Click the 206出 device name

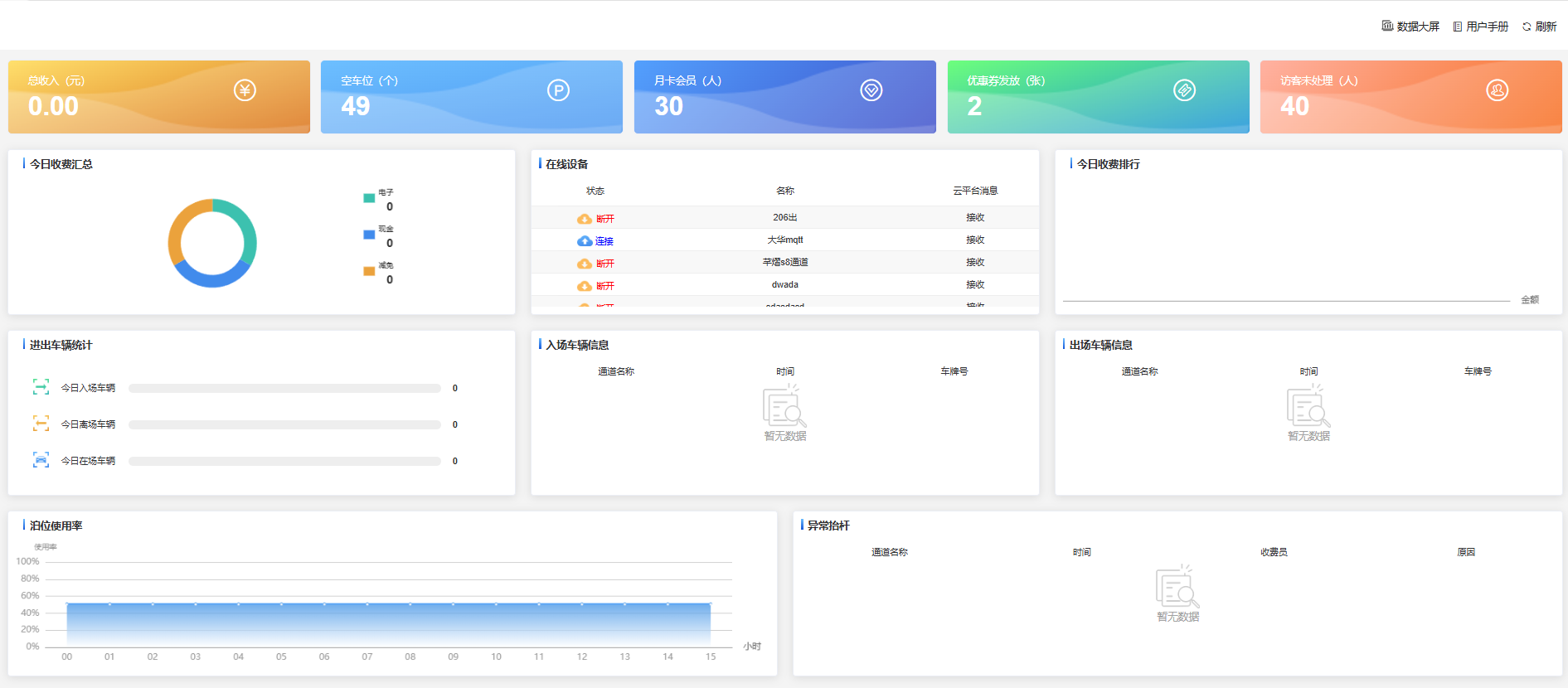pyautogui.click(x=785, y=217)
